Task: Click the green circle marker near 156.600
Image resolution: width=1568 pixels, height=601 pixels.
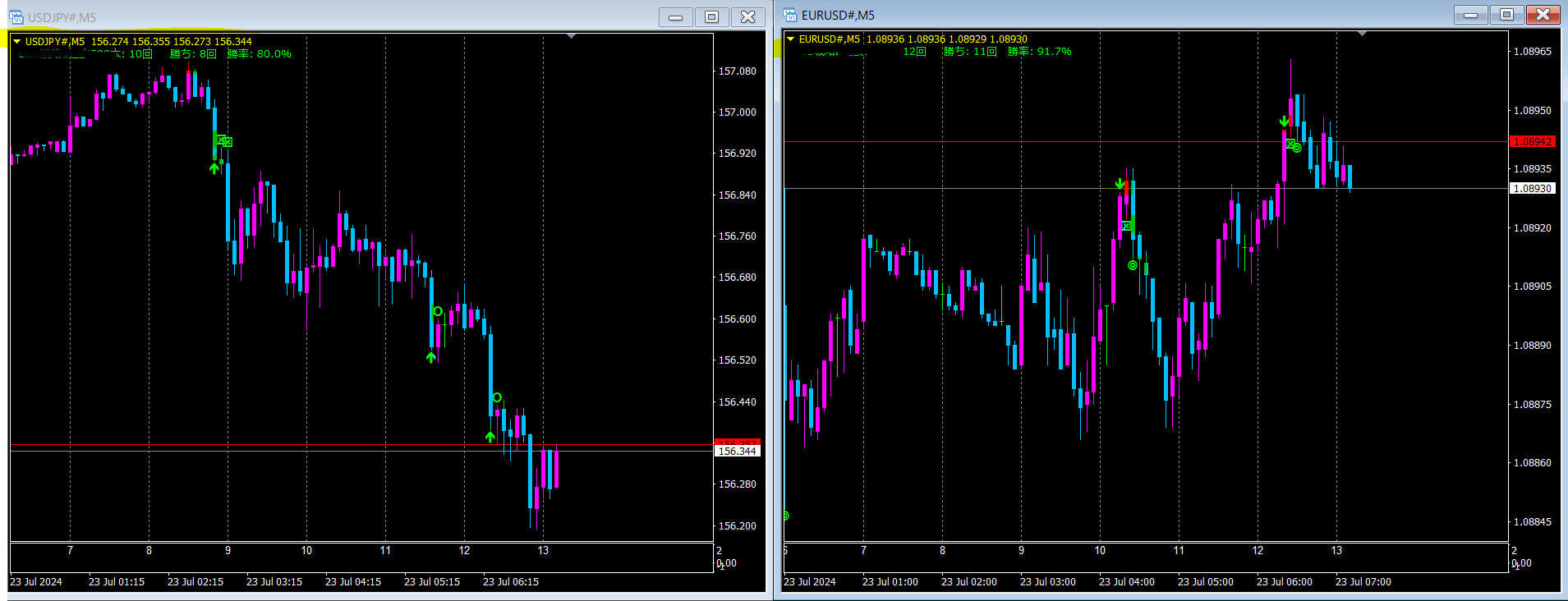Action: (x=438, y=311)
